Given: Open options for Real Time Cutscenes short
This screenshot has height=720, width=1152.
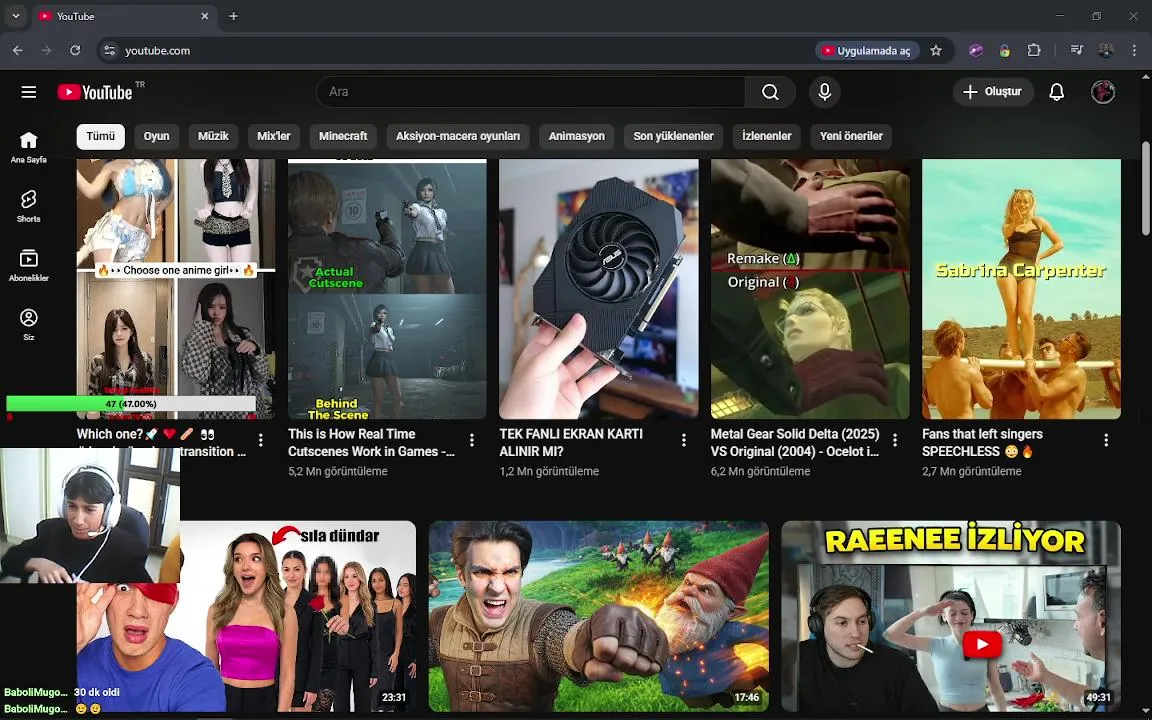Looking at the screenshot, I should coord(472,440).
